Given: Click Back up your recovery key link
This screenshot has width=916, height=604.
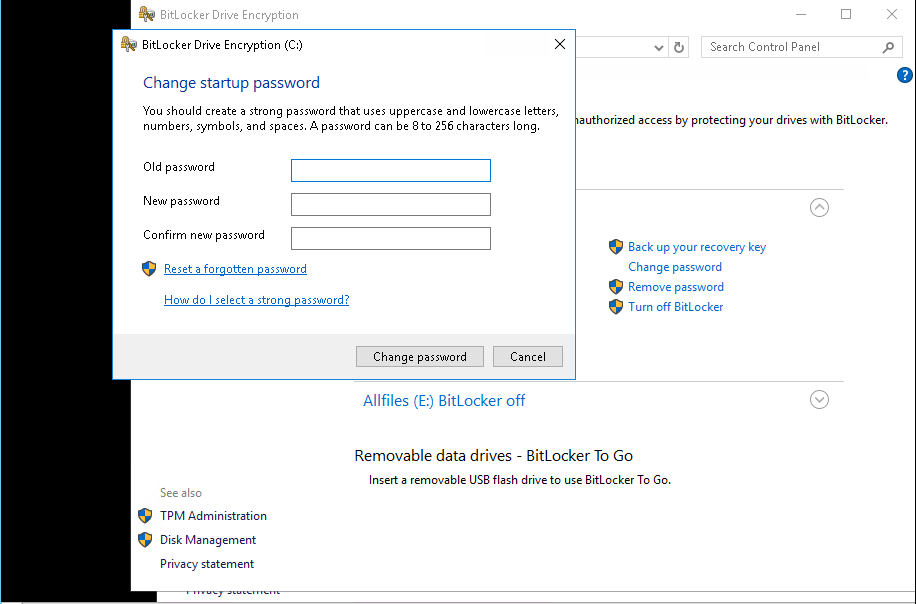Looking at the screenshot, I should [x=697, y=247].
